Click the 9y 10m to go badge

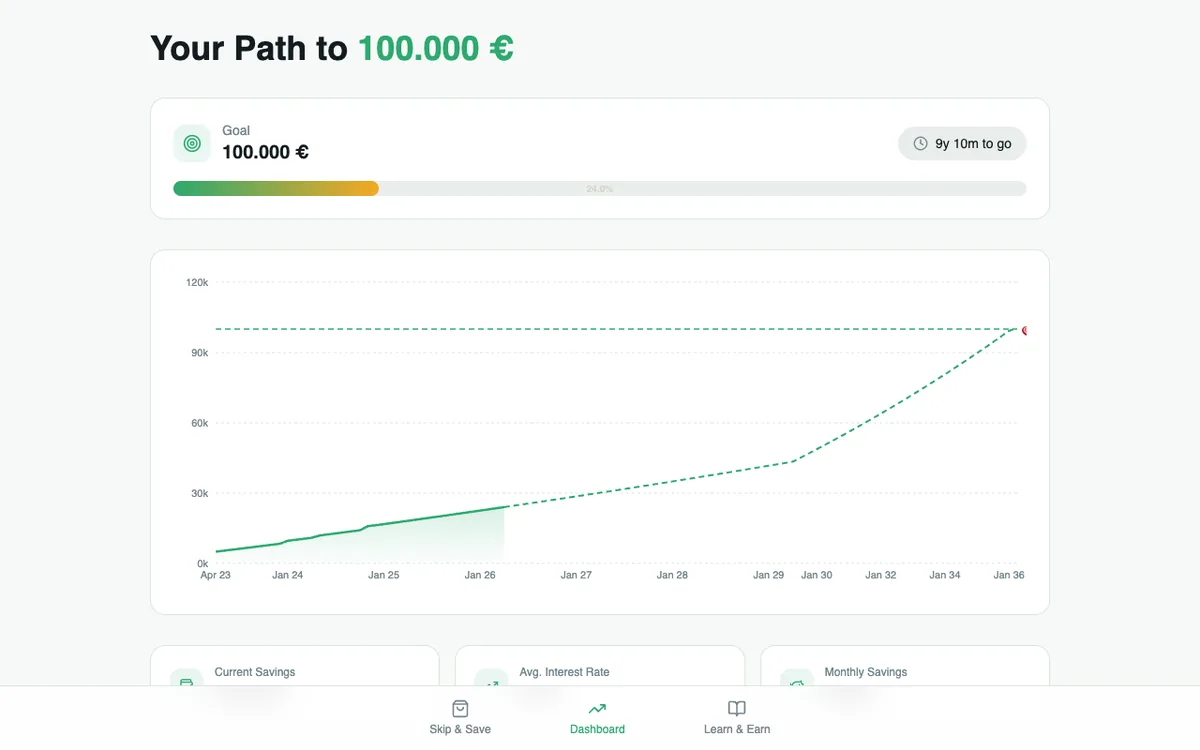coord(962,144)
